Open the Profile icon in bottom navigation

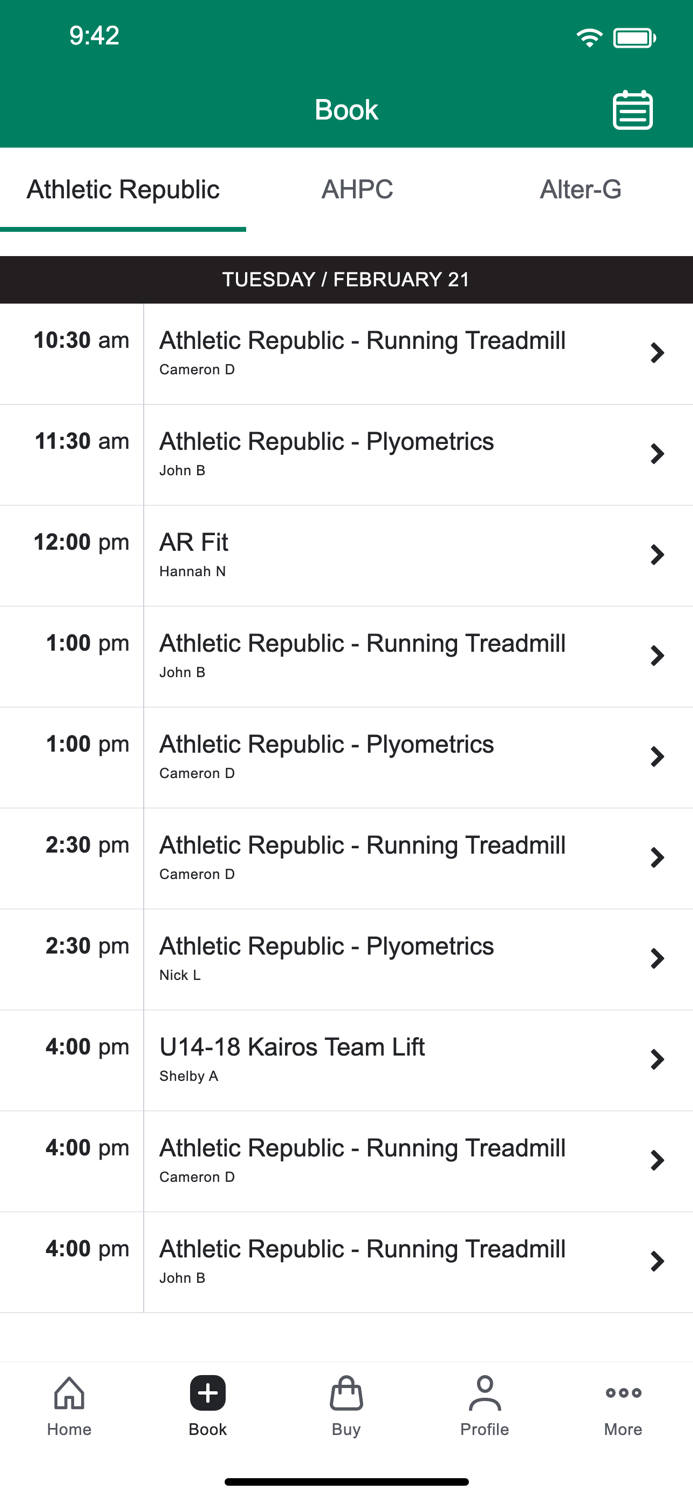click(x=484, y=1405)
